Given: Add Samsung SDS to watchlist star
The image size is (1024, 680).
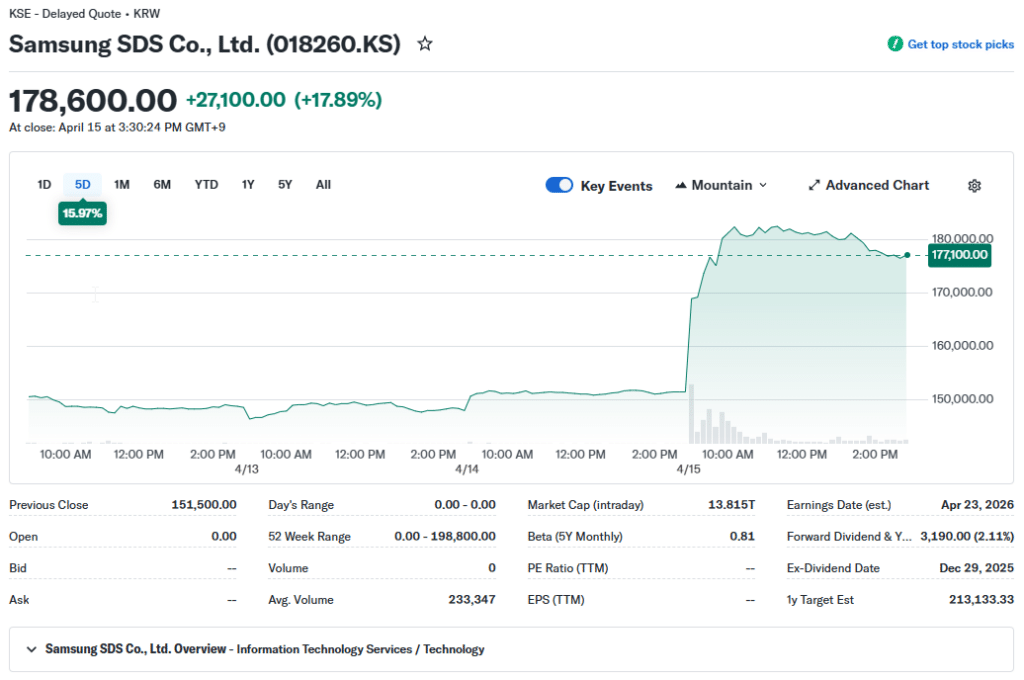Looking at the screenshot, I should (425, 44).
